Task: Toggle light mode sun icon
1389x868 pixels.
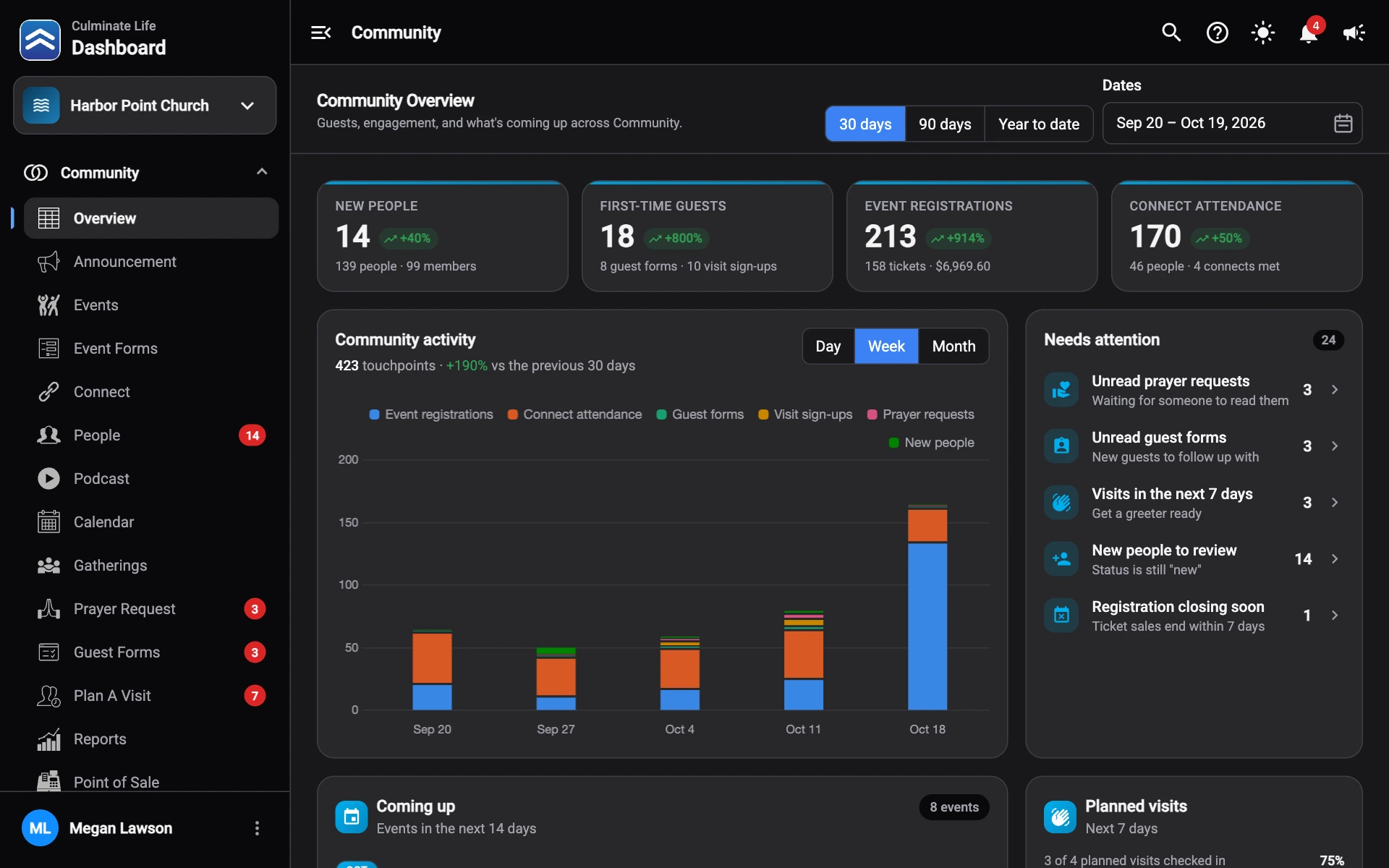Action: (x=1263, y=33)
